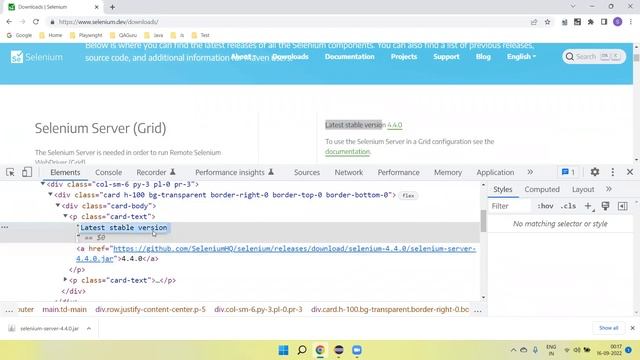Collapse the div col-sm-6 py-3 node

(43, 184)
